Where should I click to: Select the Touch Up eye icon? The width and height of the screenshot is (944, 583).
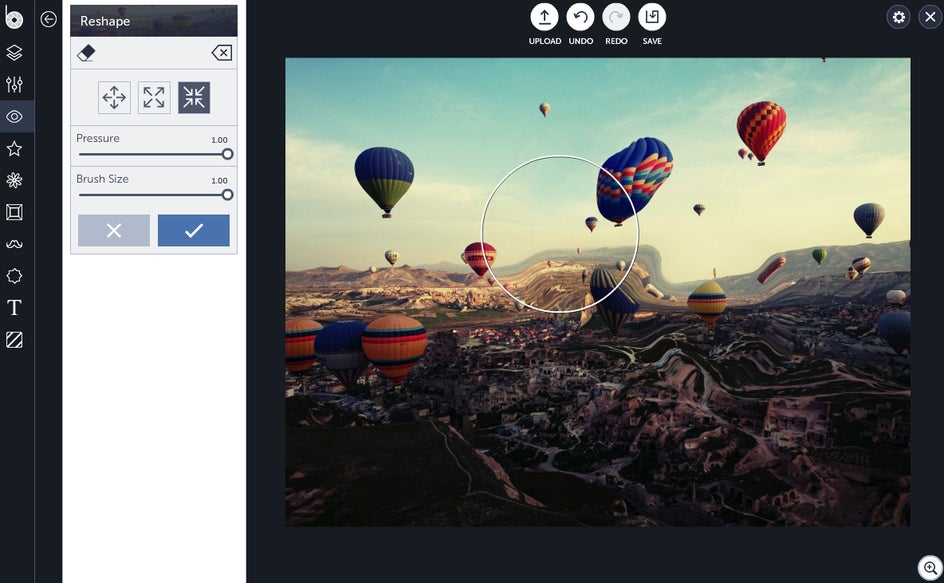[14, 116]
